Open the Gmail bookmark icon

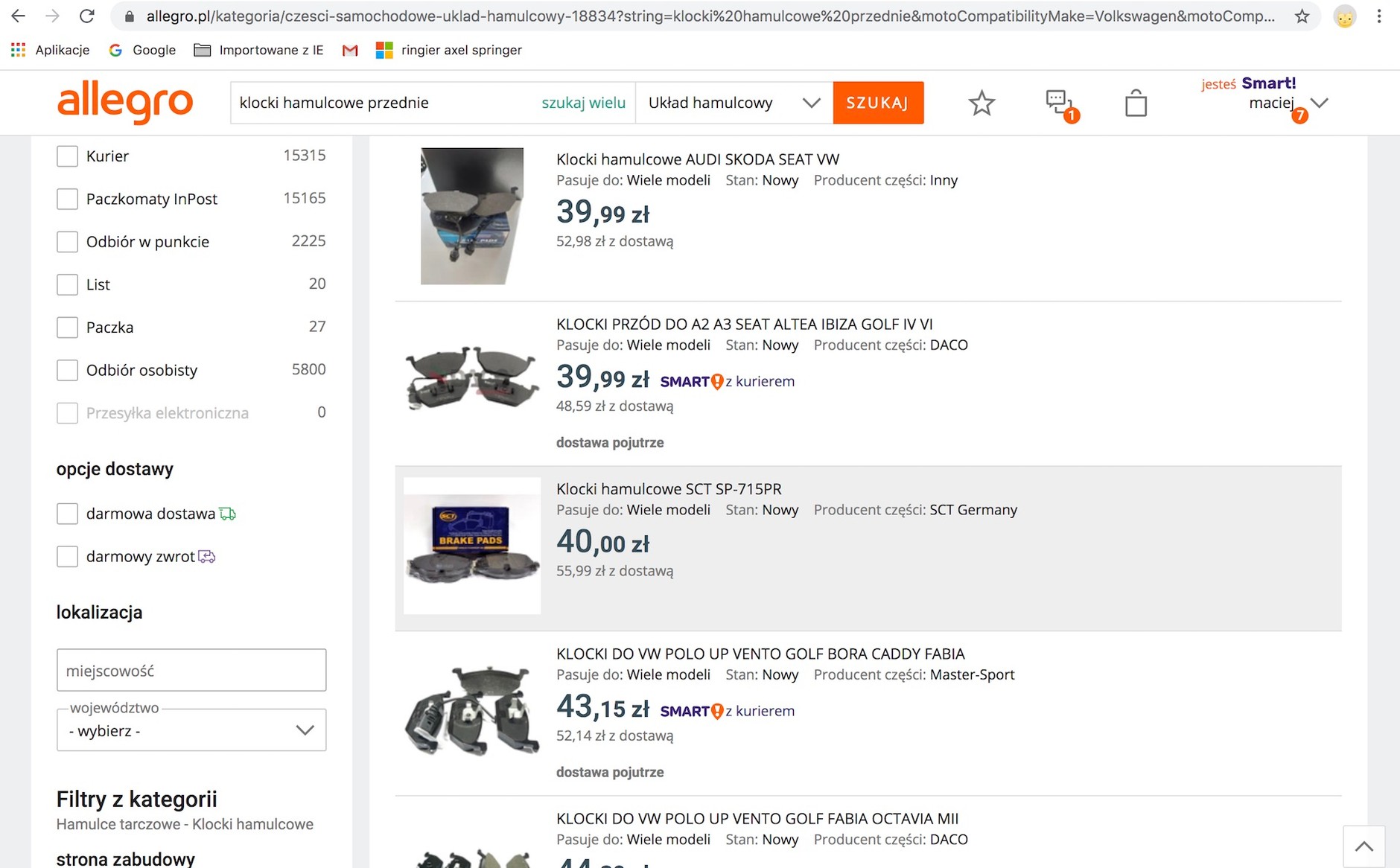coord(350,50)
